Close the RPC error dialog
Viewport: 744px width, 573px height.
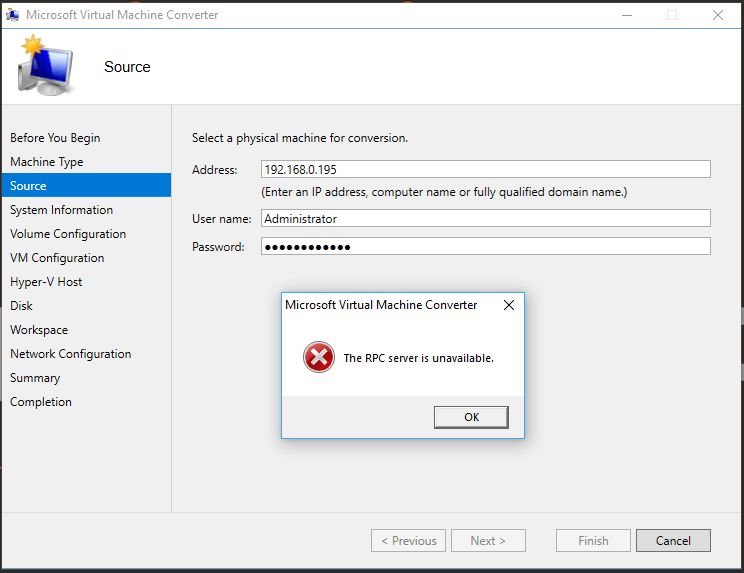click(x=509, y=305)
